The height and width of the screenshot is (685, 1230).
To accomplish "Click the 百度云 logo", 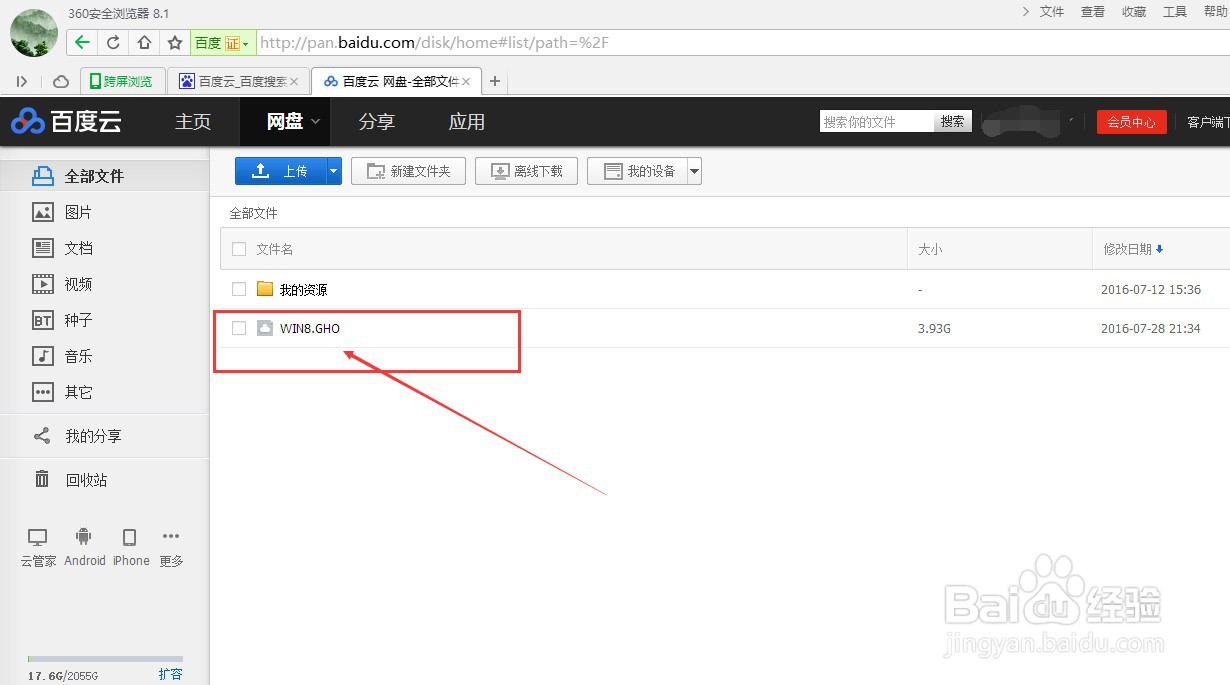I will (x=66, y=122).
